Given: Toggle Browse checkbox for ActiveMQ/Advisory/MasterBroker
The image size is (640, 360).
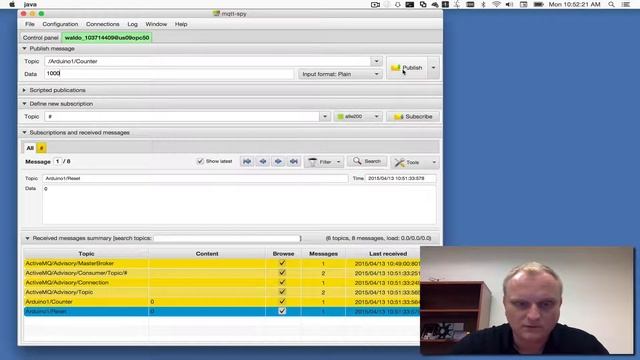Looking at the screenshot, I should [282, 263].
